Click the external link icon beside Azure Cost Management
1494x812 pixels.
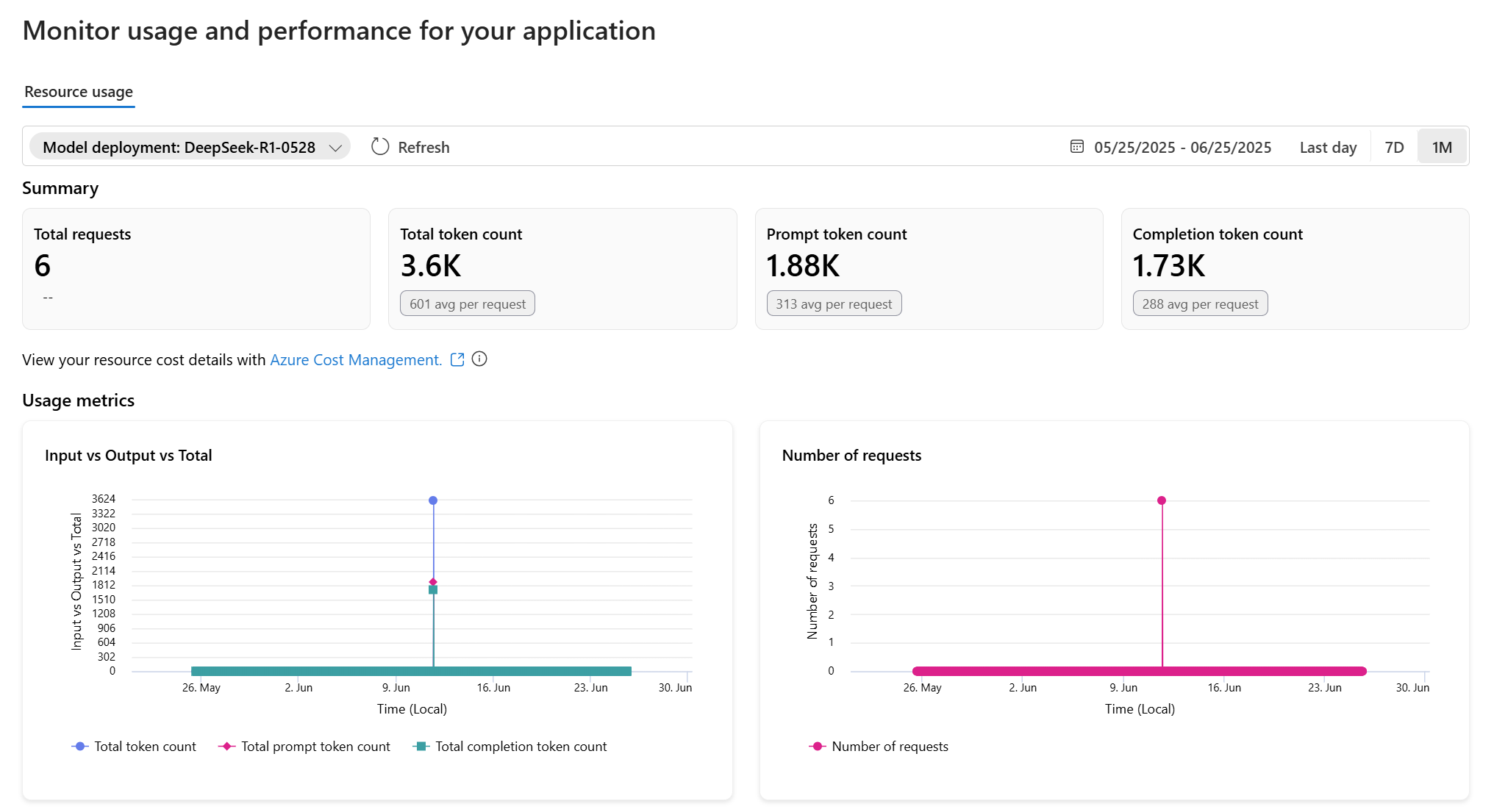click(x=457, y=359)
